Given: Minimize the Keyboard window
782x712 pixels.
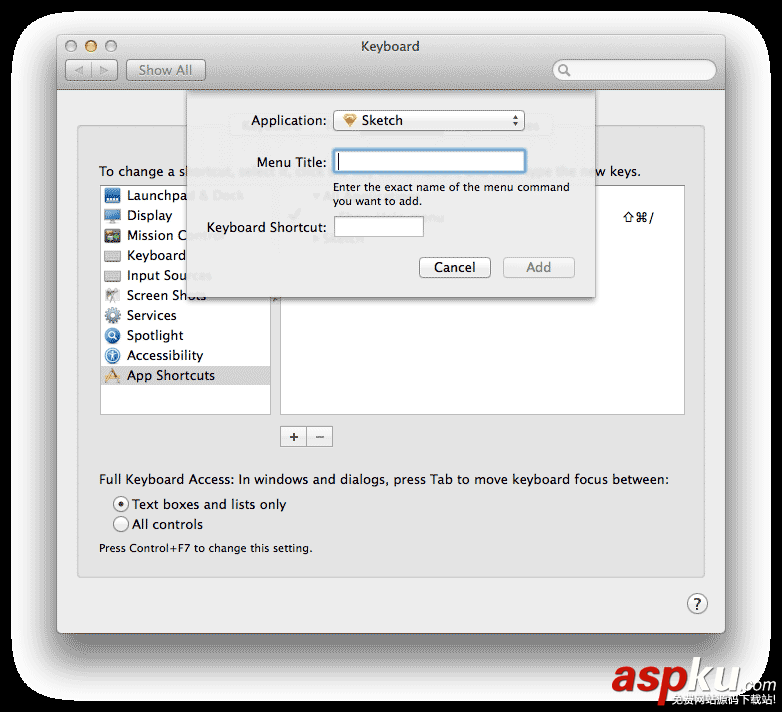Looking at the screenshot, I should point(91,46).
